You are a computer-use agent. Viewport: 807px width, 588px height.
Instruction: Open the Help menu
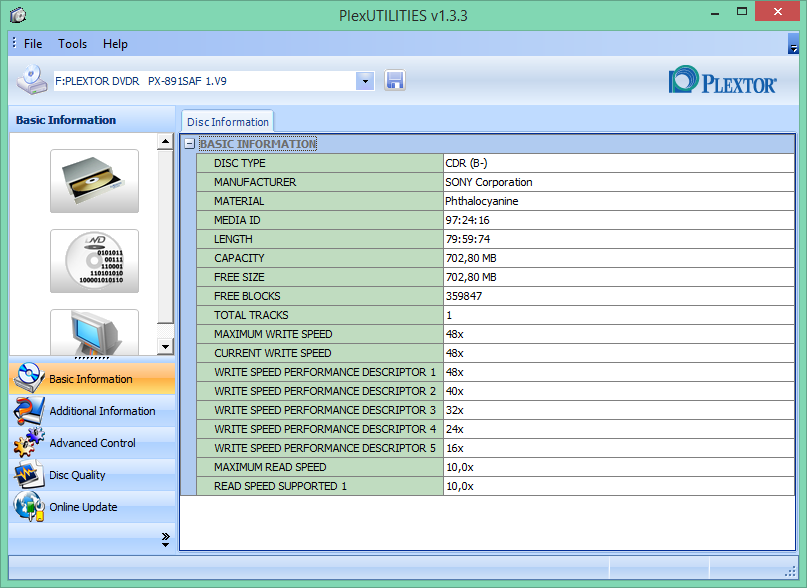tap(115, 44)
